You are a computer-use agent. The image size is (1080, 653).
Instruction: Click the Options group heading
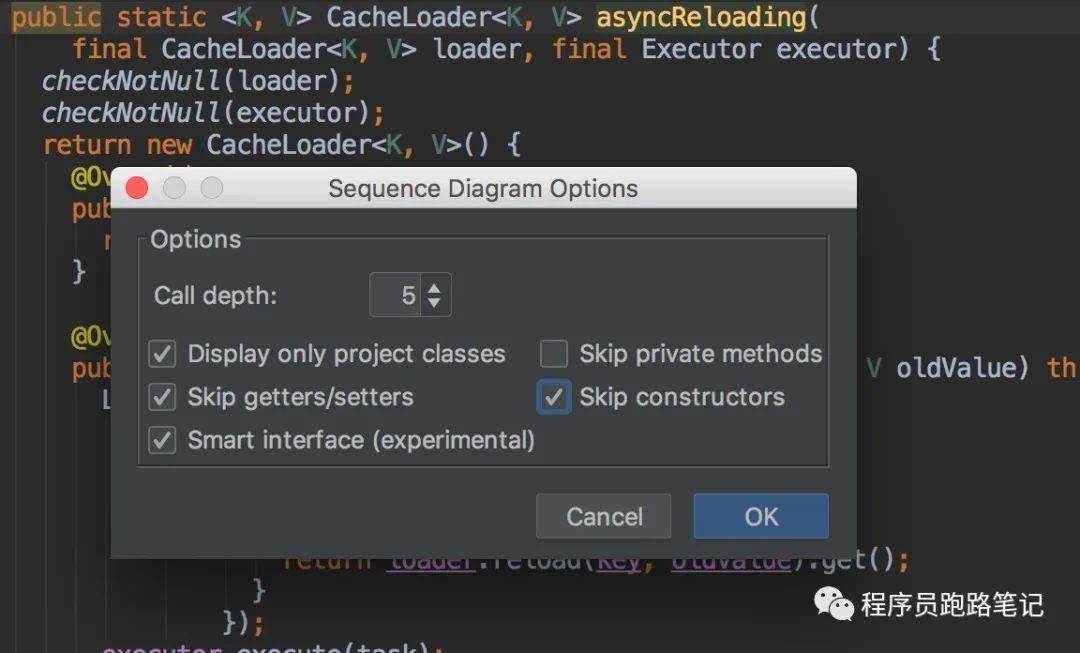[x=196, y=240]
